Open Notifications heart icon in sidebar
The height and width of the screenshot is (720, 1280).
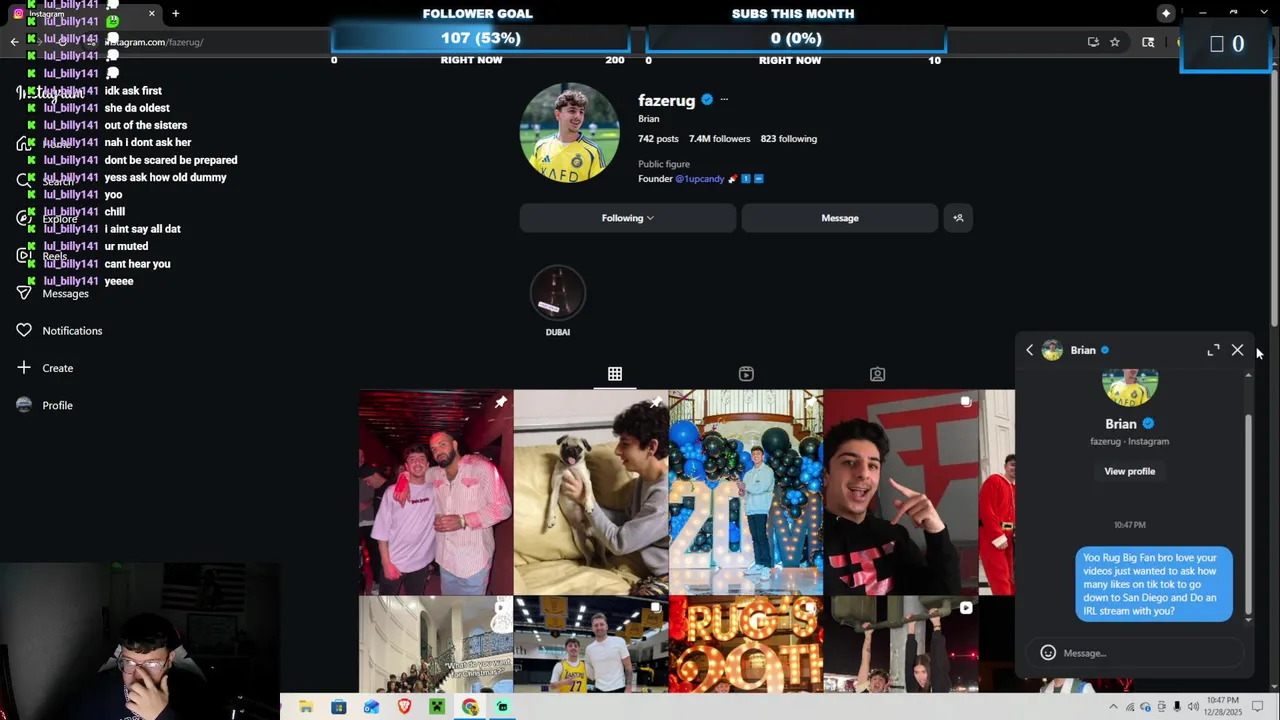click(x=24, y=330)
